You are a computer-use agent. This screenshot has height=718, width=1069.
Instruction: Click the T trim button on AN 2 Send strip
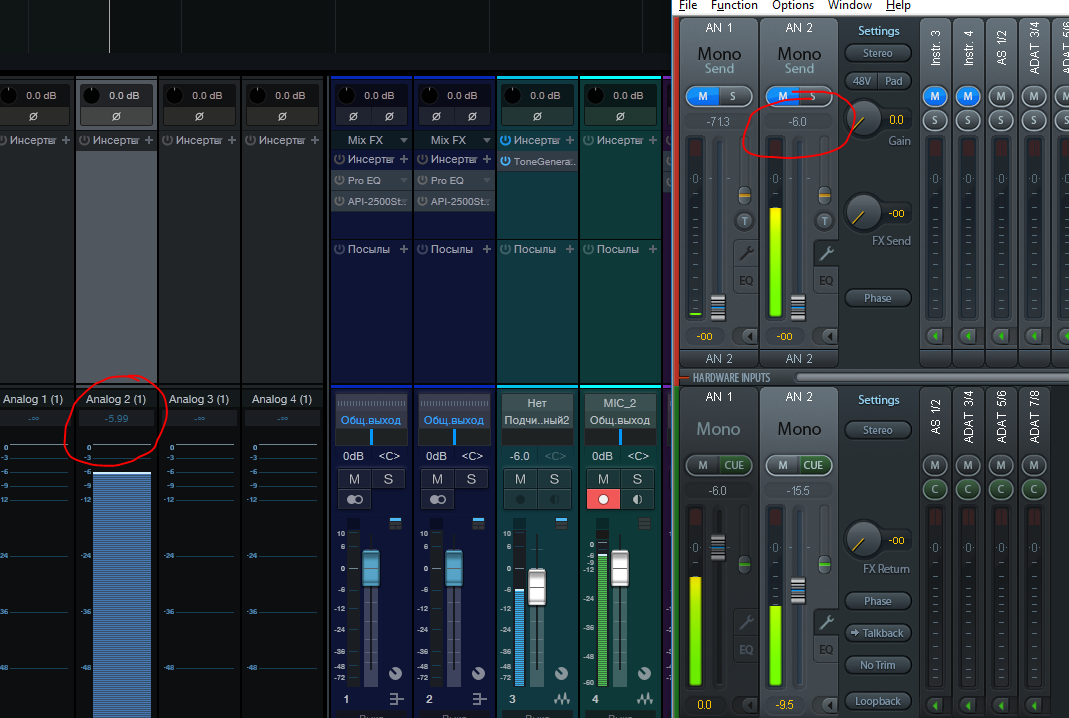pyautogui.click(x=824, y=220)
